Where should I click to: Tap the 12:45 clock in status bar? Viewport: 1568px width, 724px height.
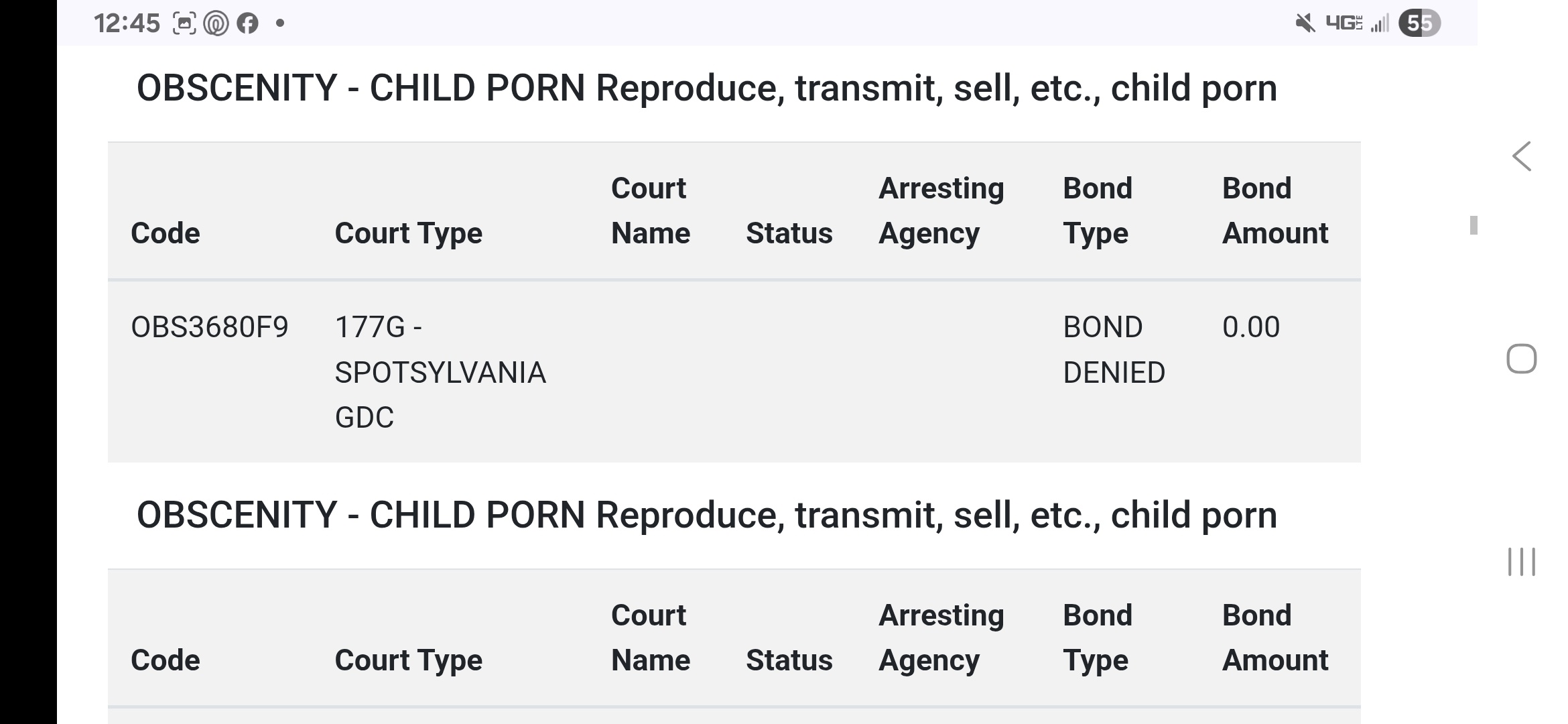[127, 23]
